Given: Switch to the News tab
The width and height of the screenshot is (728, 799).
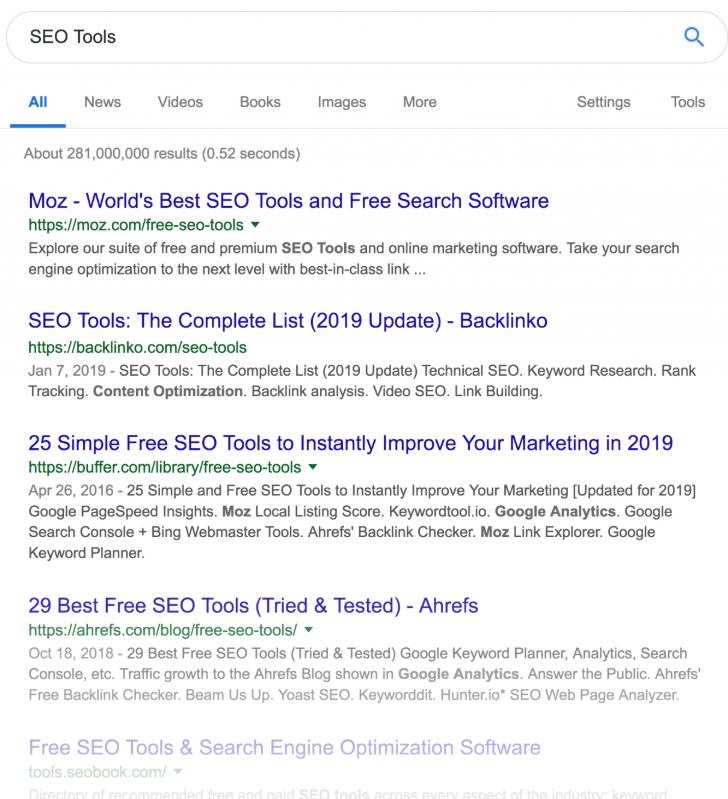Looking at the screenshot, I should [x=102, y=102].
